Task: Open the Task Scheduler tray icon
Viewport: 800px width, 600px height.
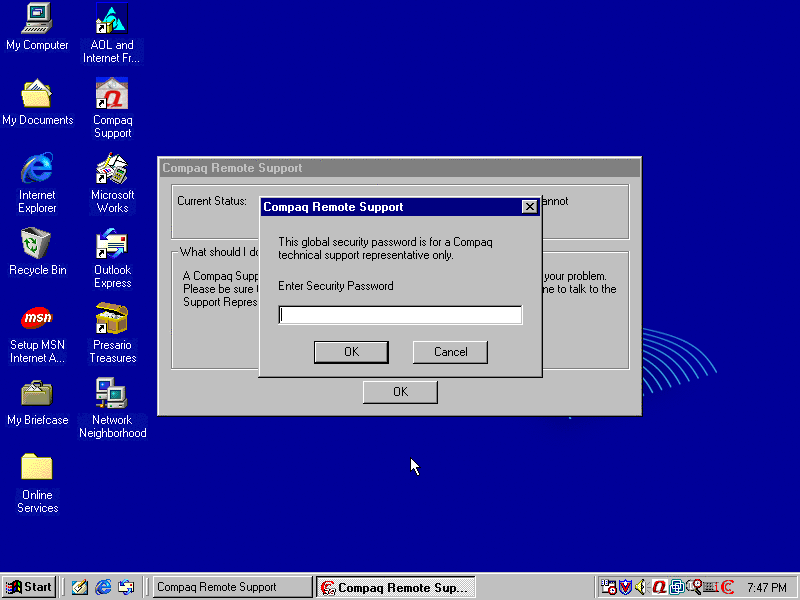Action: point(608,587)
